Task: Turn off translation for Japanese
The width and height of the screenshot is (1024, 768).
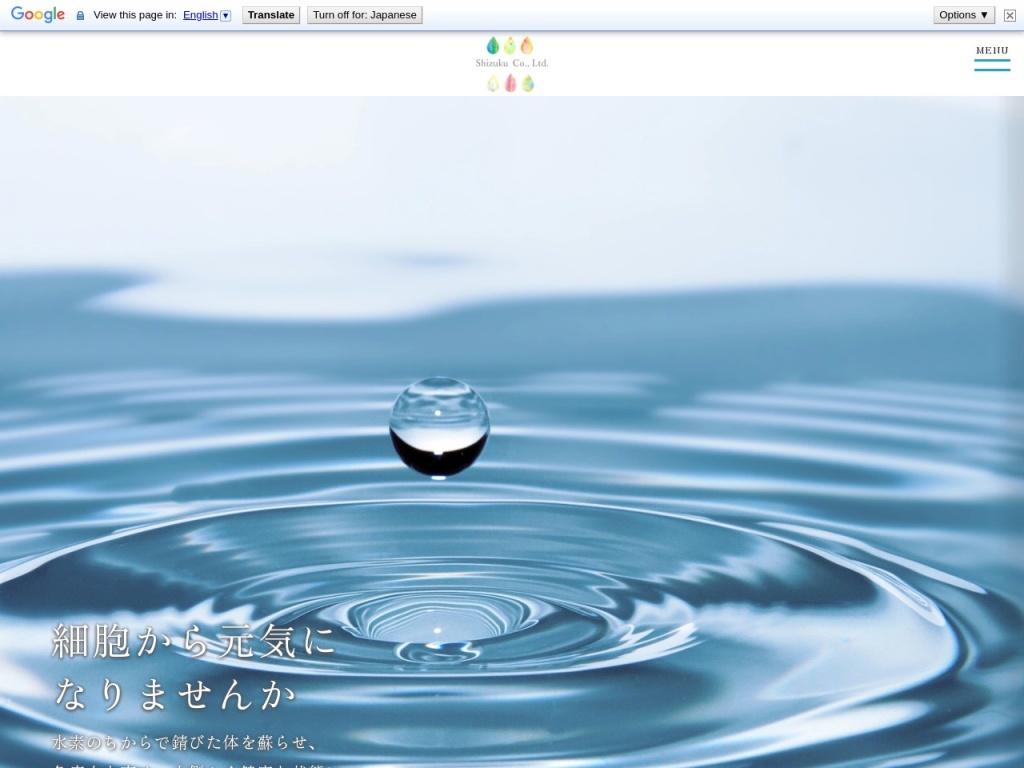Action: (x=364, y=15)
